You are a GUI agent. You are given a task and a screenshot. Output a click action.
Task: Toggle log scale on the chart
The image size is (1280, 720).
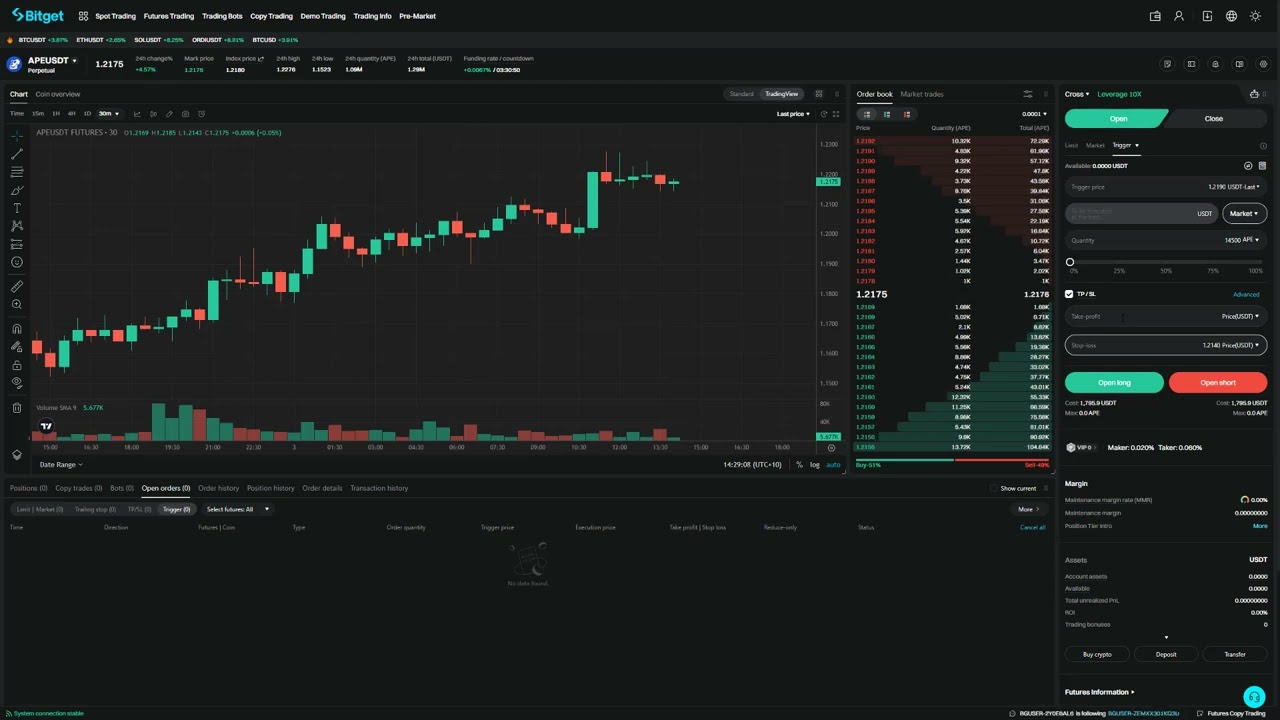click(x=815, y=465)
